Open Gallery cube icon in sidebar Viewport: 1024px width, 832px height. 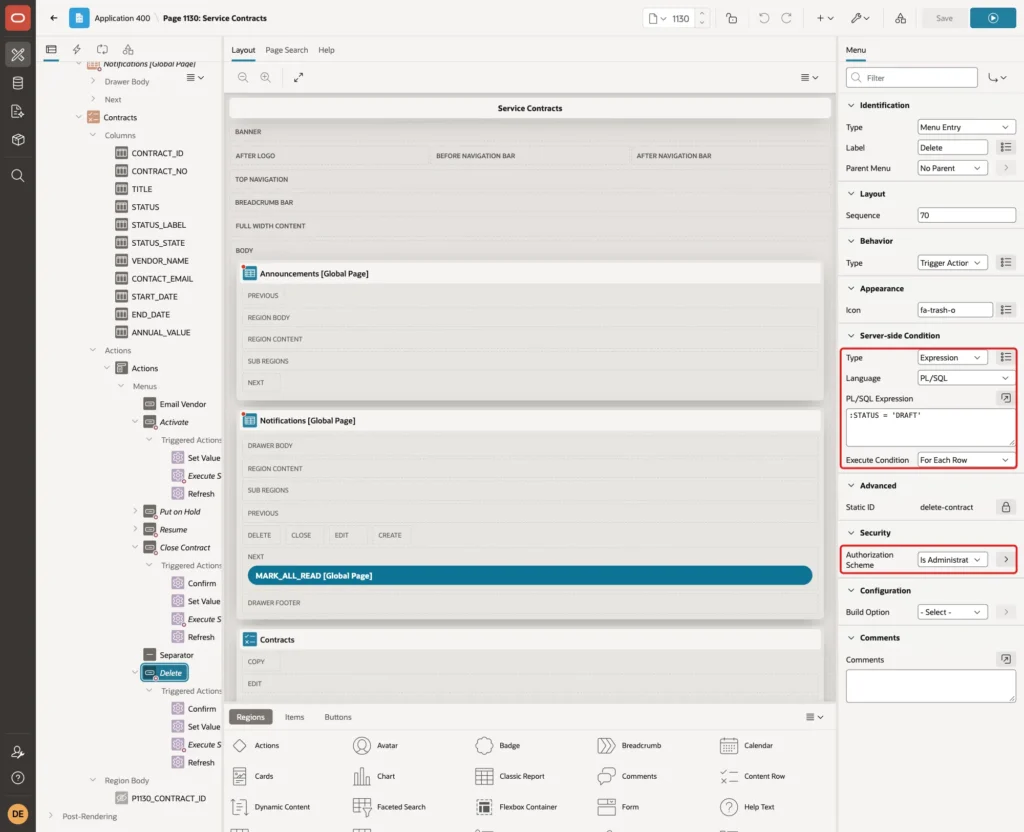pyautogui.click(x=18, y=140)
